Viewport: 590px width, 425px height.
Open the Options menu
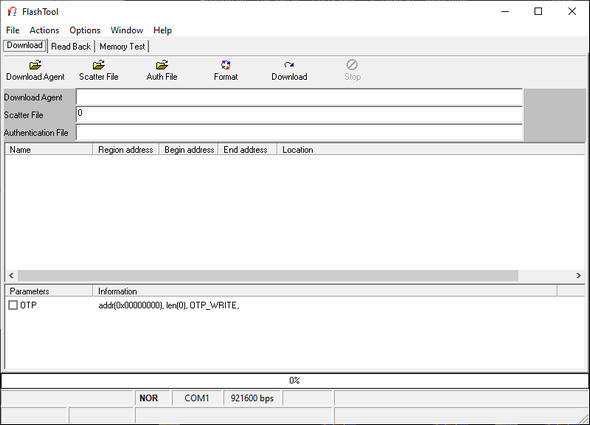click(x=85, y=30)
